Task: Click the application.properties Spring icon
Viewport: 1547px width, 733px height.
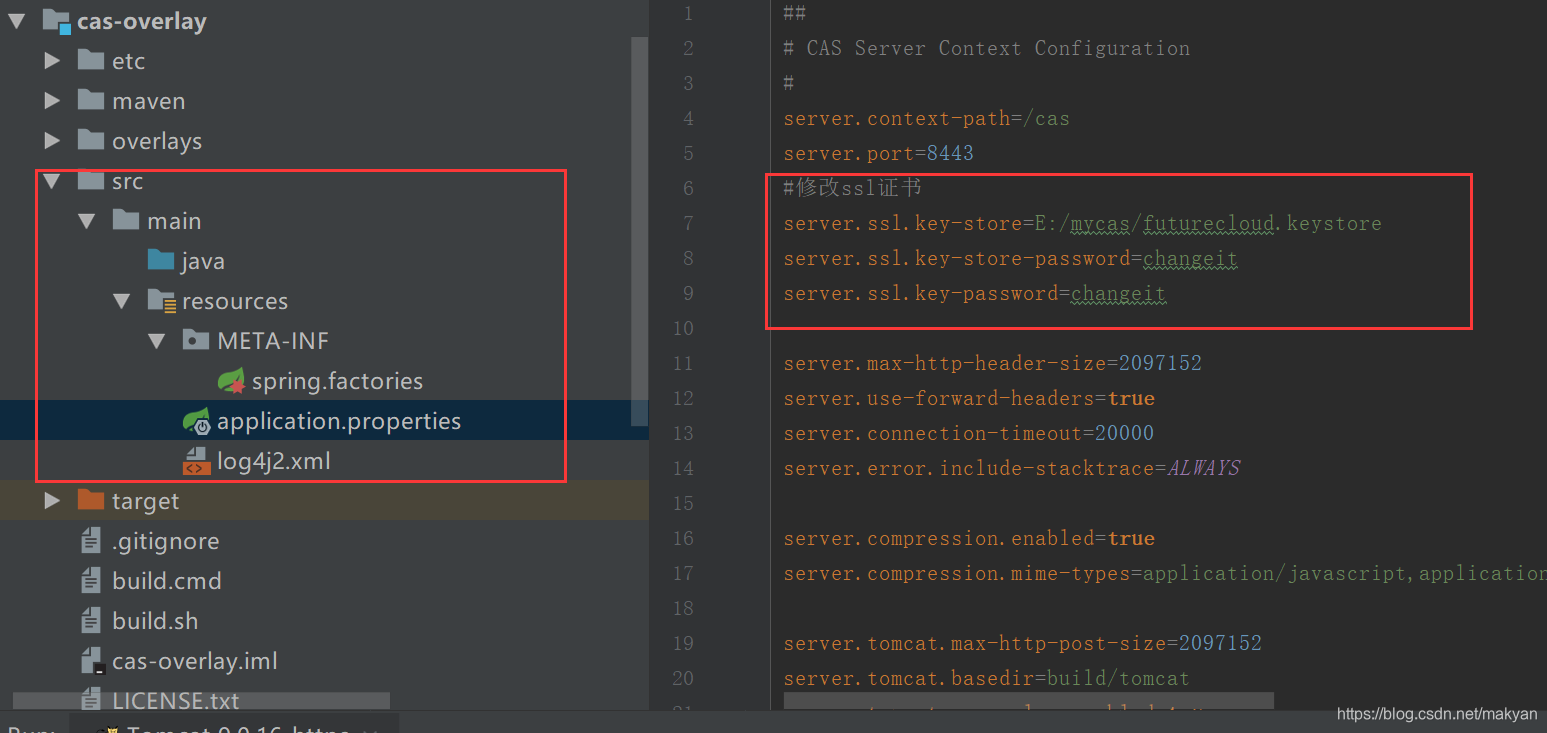Action: coord(196,421)
